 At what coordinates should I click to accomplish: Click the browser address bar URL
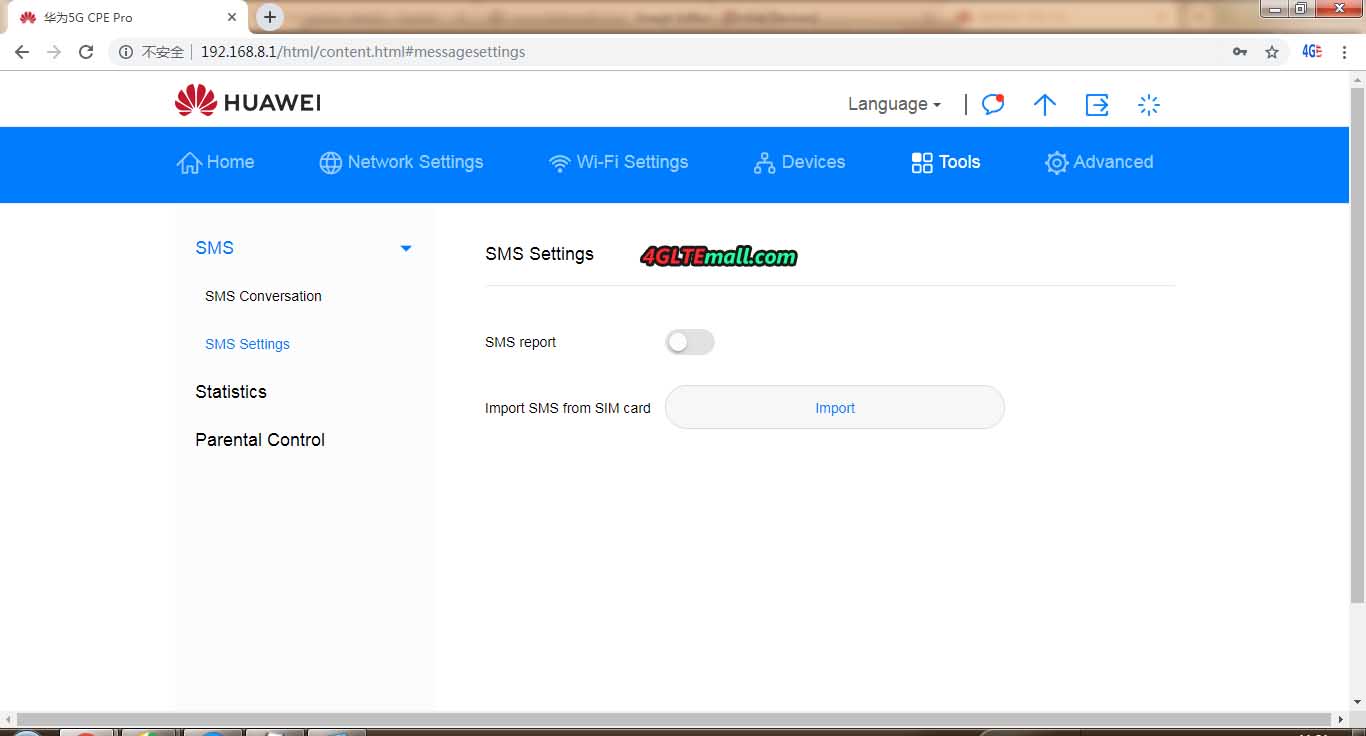362,52
